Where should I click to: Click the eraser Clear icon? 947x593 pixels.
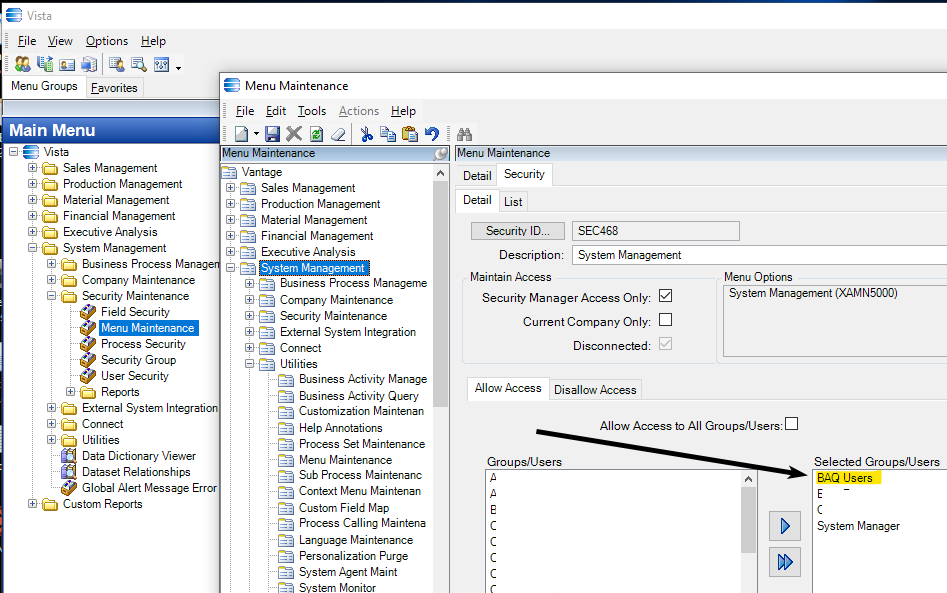(338, 134)
